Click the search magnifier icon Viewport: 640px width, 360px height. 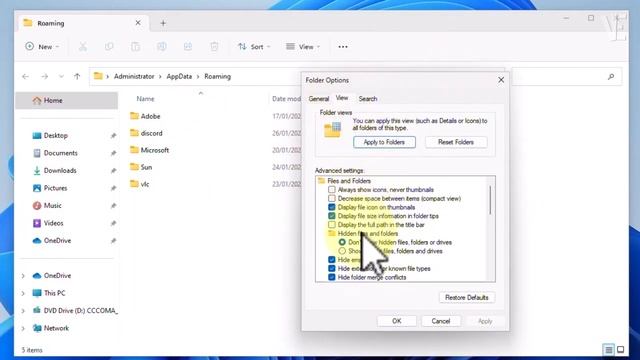(x=611, y=76)
